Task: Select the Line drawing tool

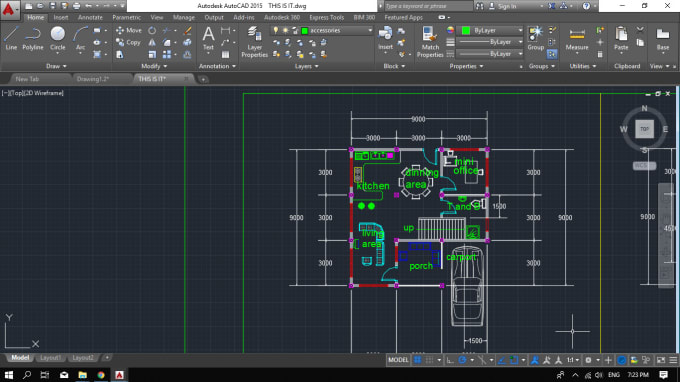Action: (11, 38)
